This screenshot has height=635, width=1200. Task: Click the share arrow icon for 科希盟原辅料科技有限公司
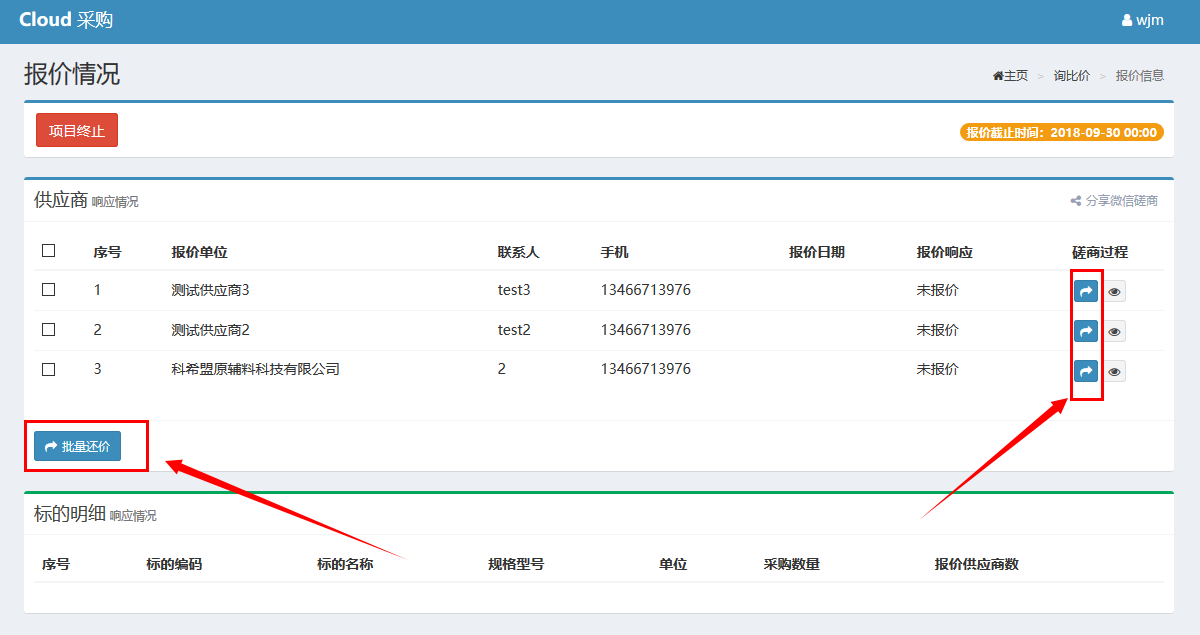[1085, 371]
